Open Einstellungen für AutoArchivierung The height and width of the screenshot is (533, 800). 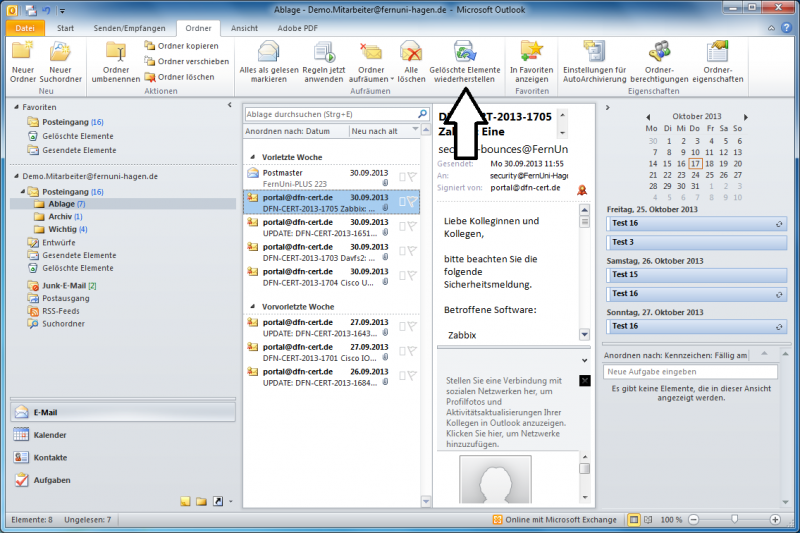(x=594, y=63)
